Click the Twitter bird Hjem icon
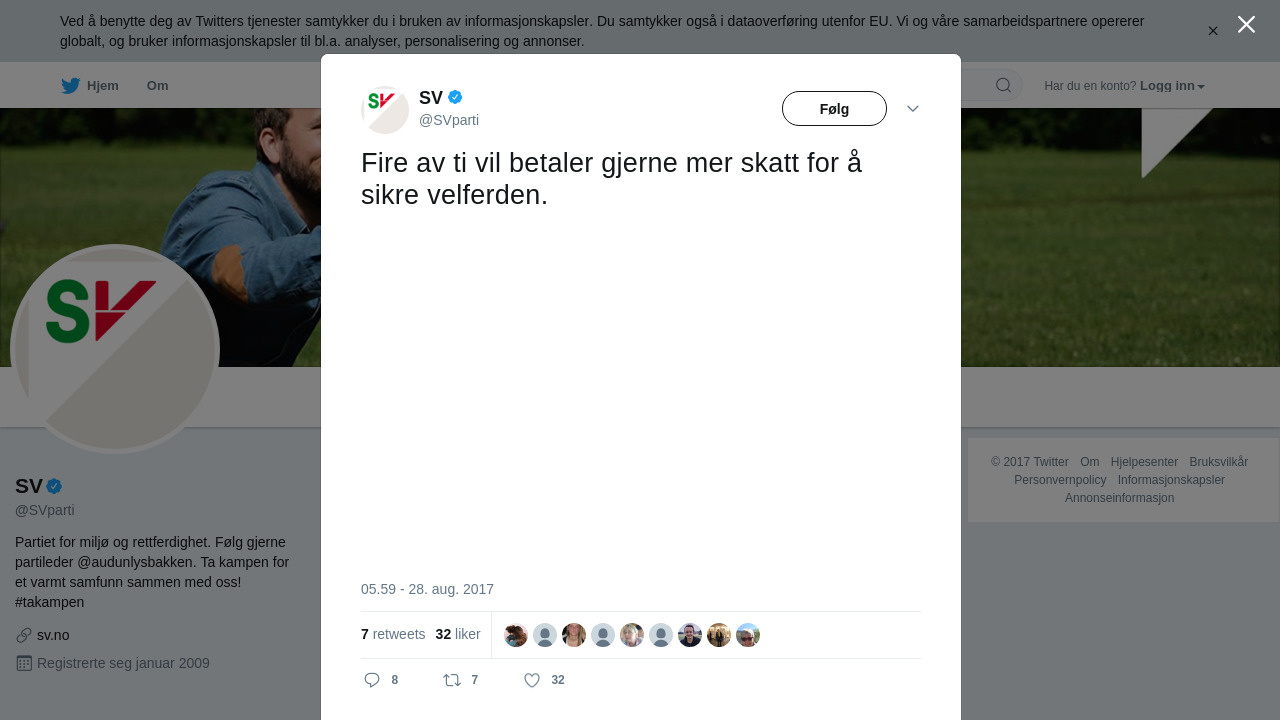This screenshot has height=720, width=1280. click(x=70, y=86)
